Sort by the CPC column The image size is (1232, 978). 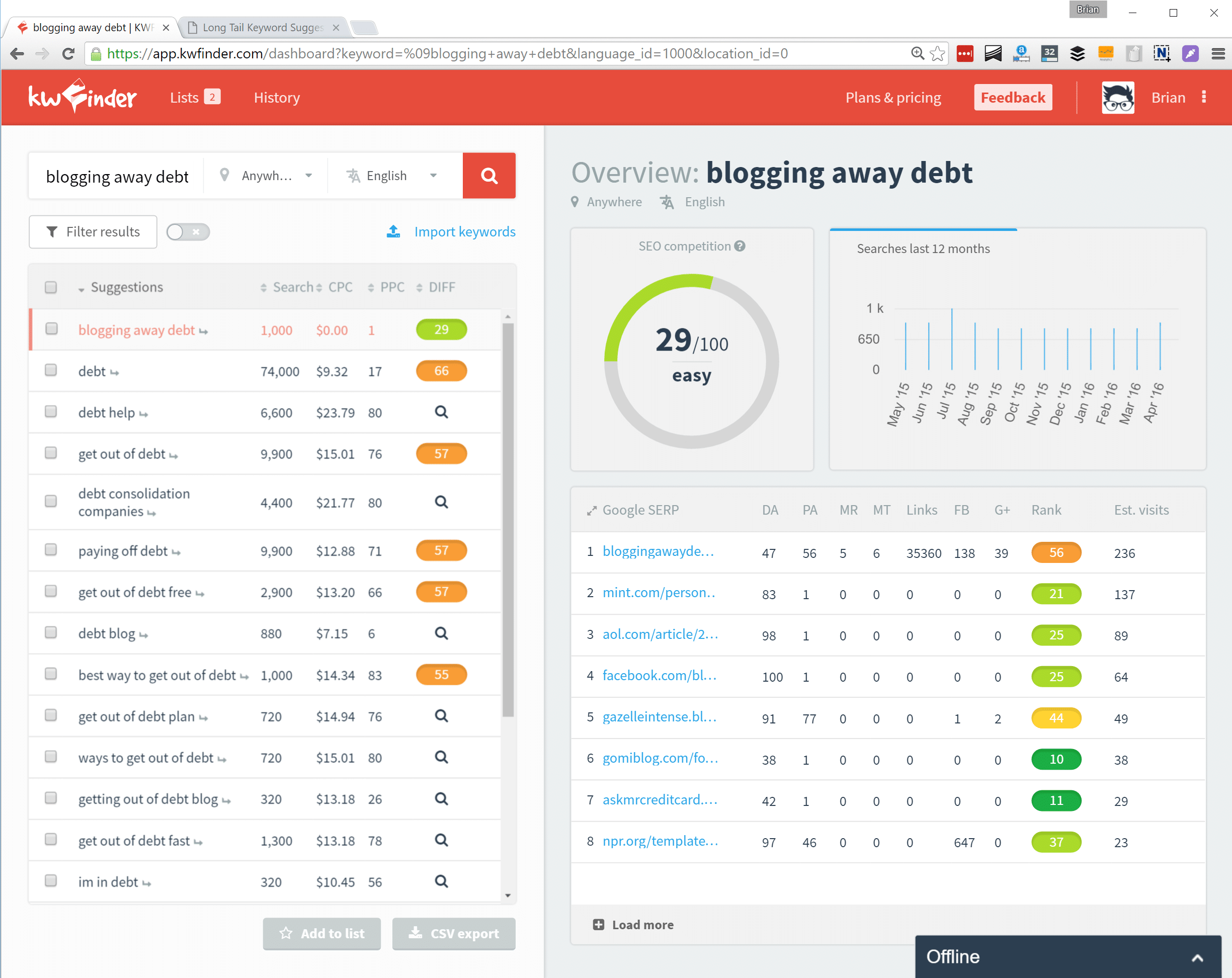point(335,287)
